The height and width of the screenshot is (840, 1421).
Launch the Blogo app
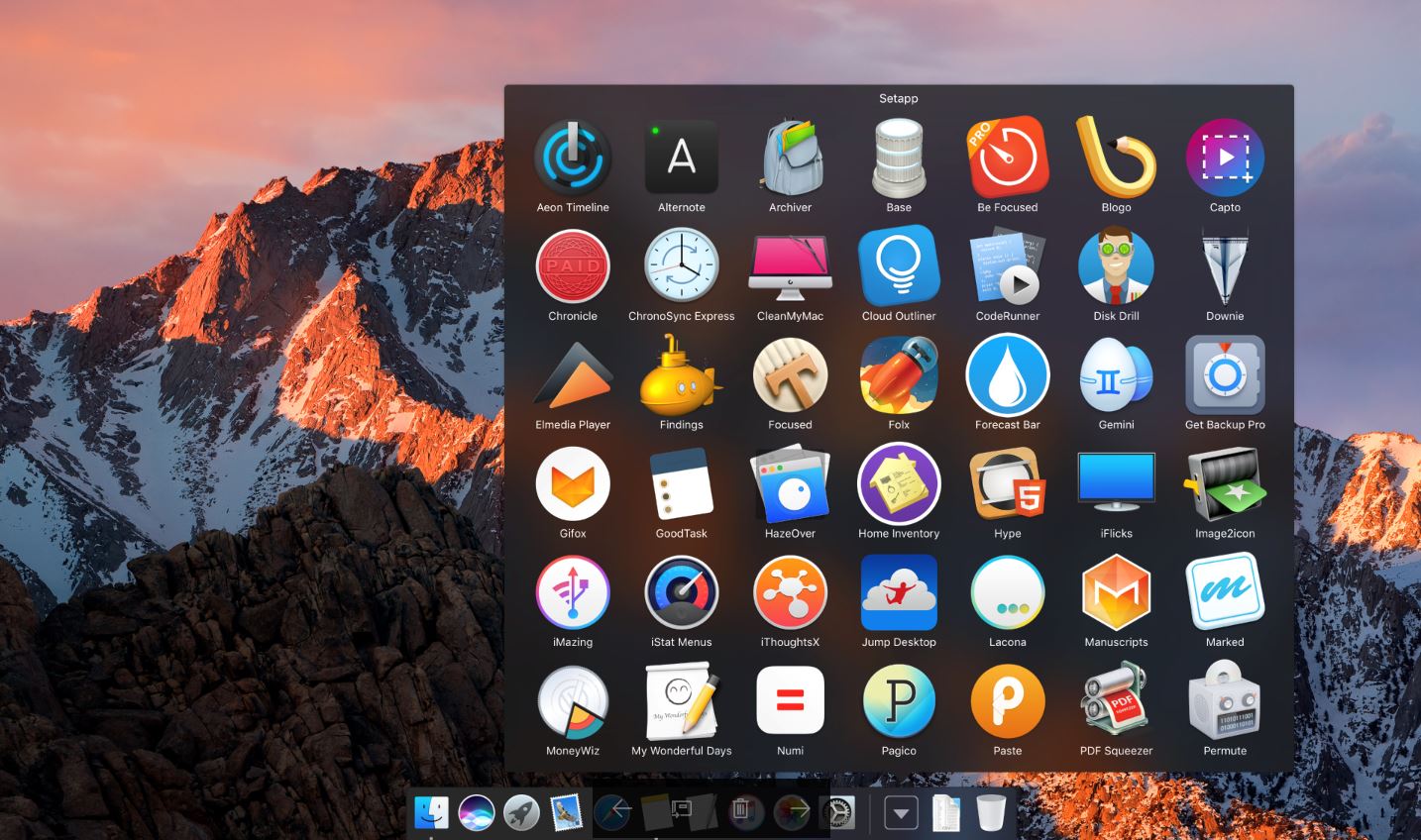1117,157
